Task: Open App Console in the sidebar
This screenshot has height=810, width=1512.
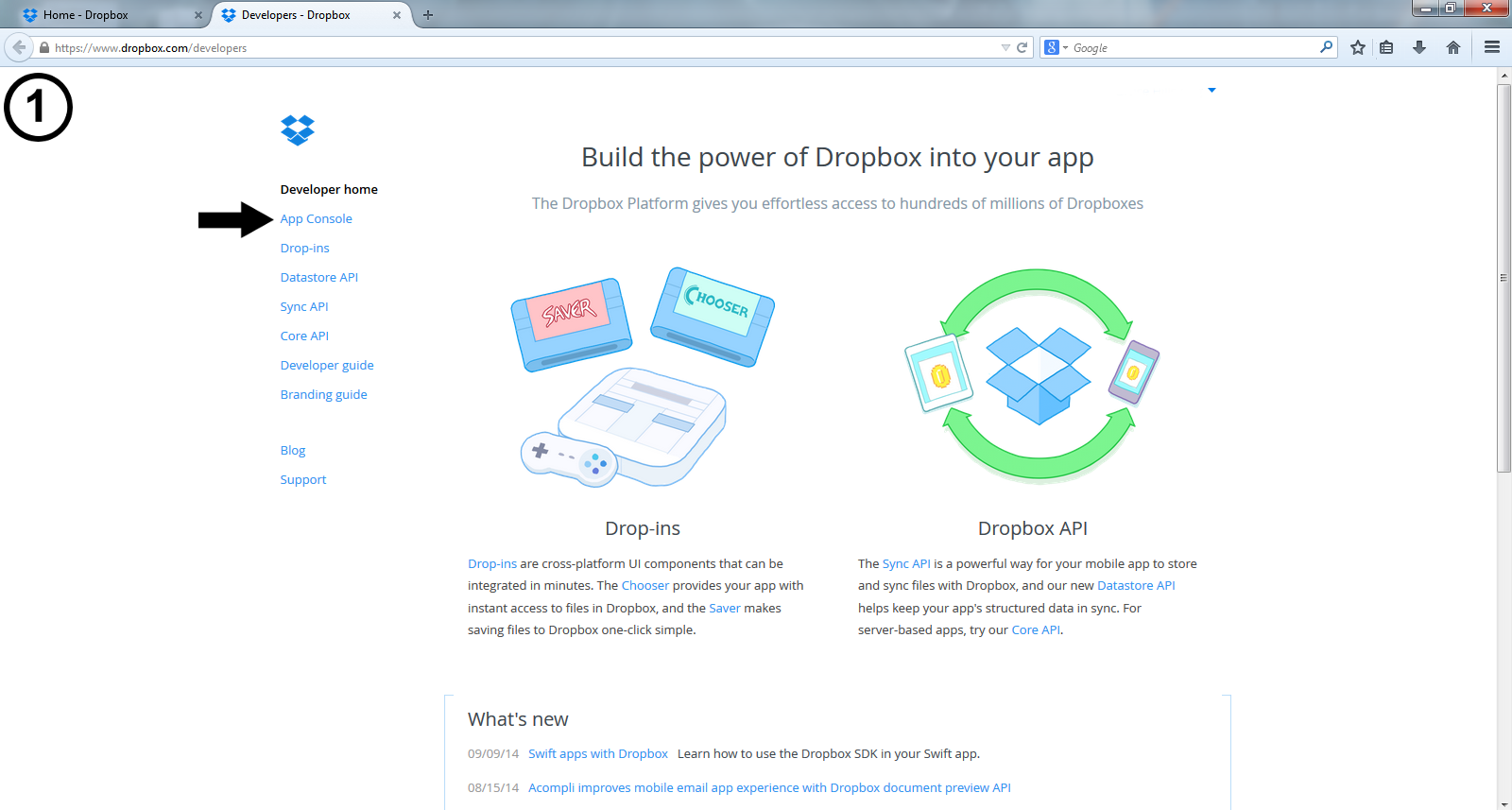Action: [316, 218]
